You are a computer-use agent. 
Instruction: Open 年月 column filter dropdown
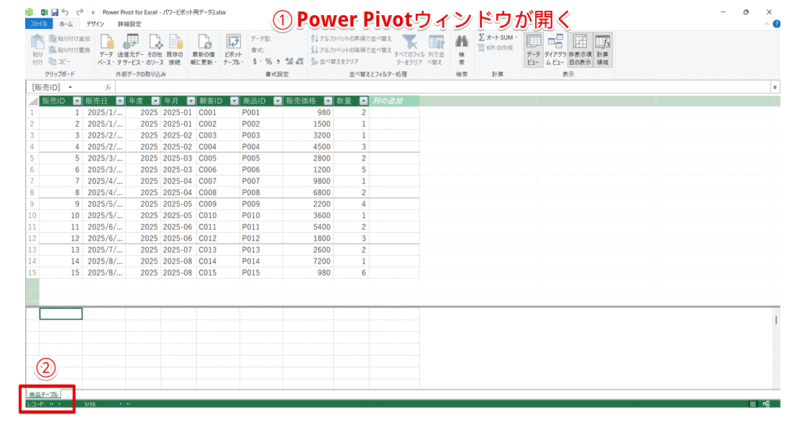(191, 101)
